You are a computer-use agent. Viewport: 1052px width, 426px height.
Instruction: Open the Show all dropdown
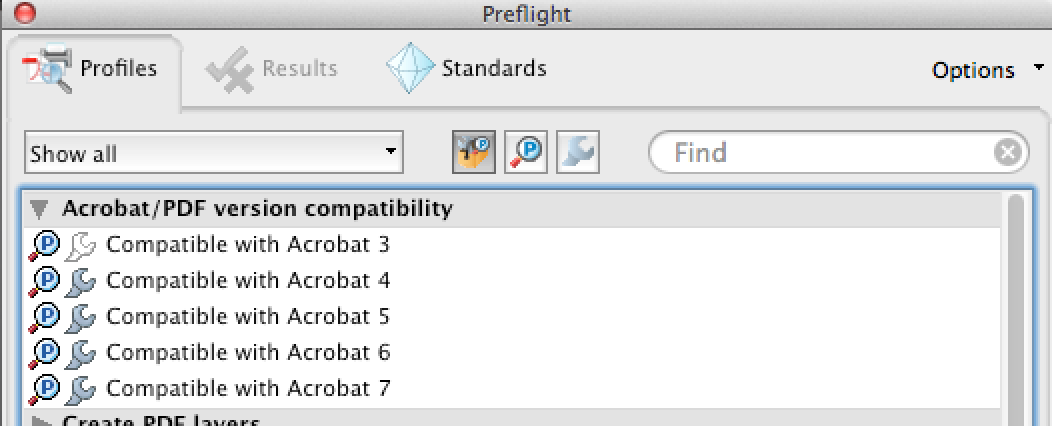coord(213,153)
